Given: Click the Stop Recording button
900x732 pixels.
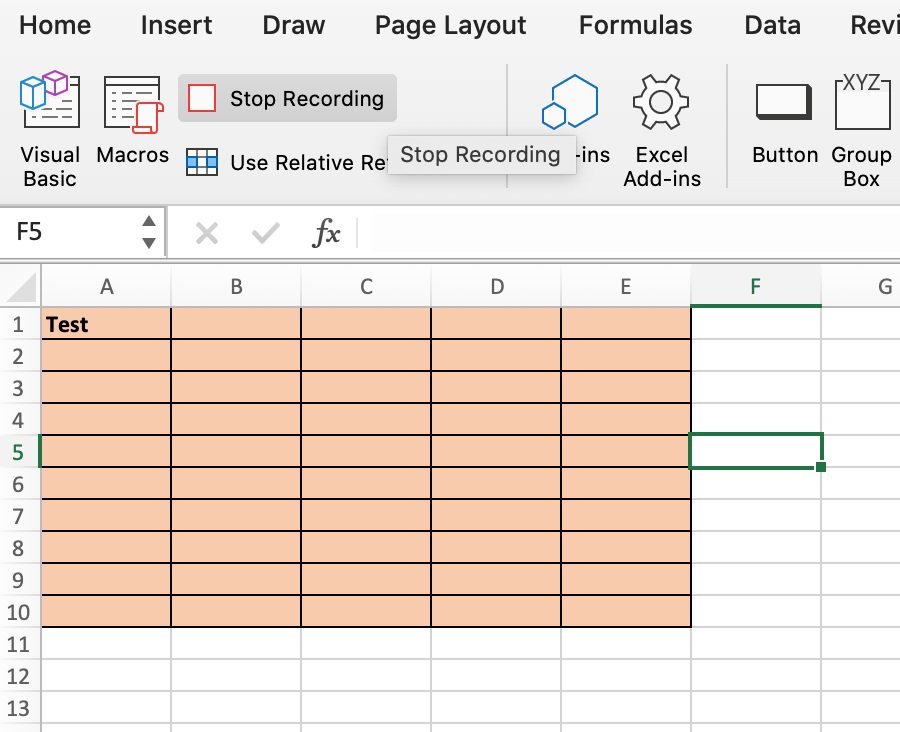Looking at the screenshot, I should tap(288, 98).
